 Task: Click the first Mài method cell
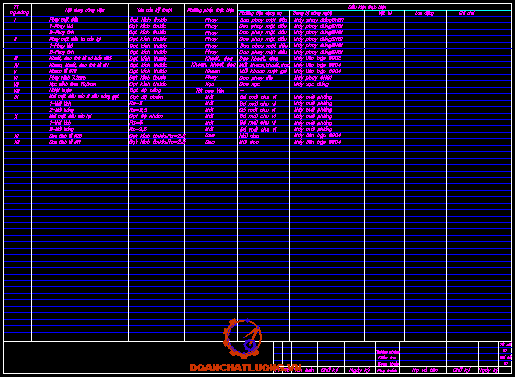tap(209, 97)
